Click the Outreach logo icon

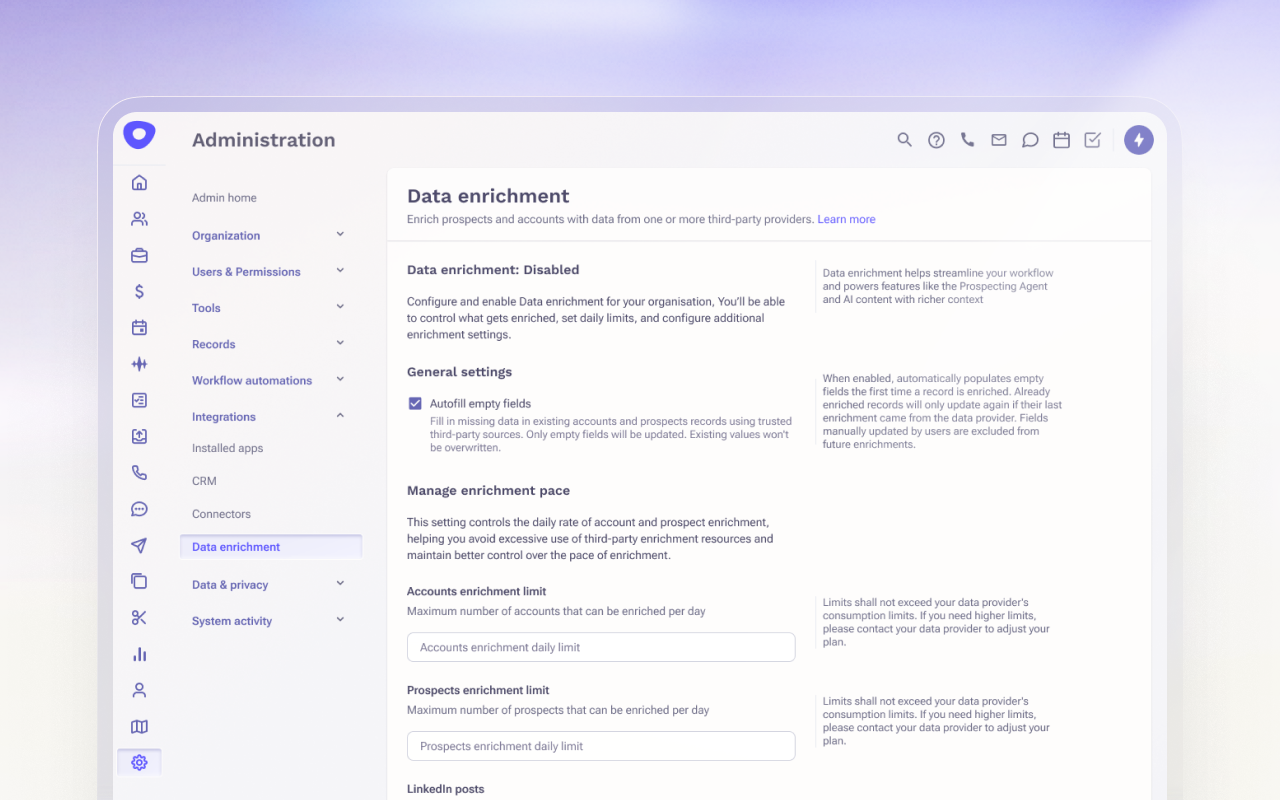pos(139,135)
